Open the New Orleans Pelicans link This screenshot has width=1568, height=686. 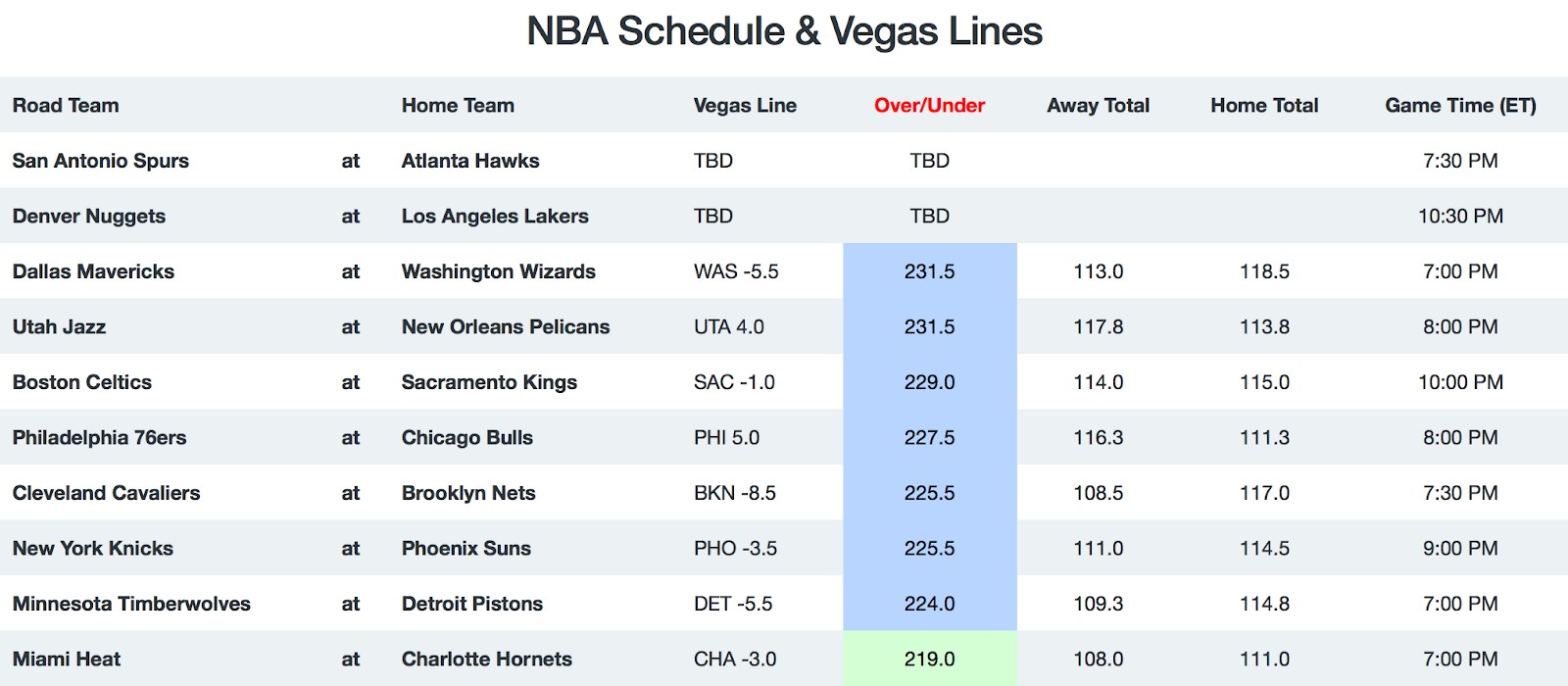click(x=506, y=327)
